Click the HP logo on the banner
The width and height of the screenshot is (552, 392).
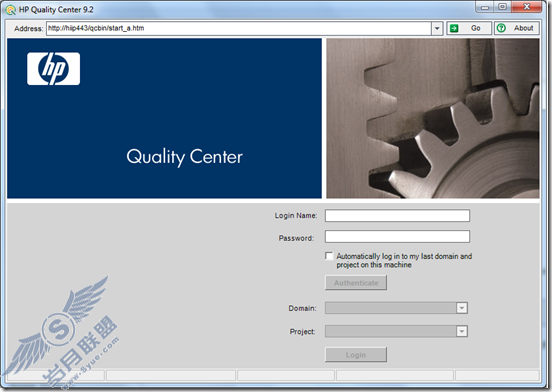(x=54, y=69)
